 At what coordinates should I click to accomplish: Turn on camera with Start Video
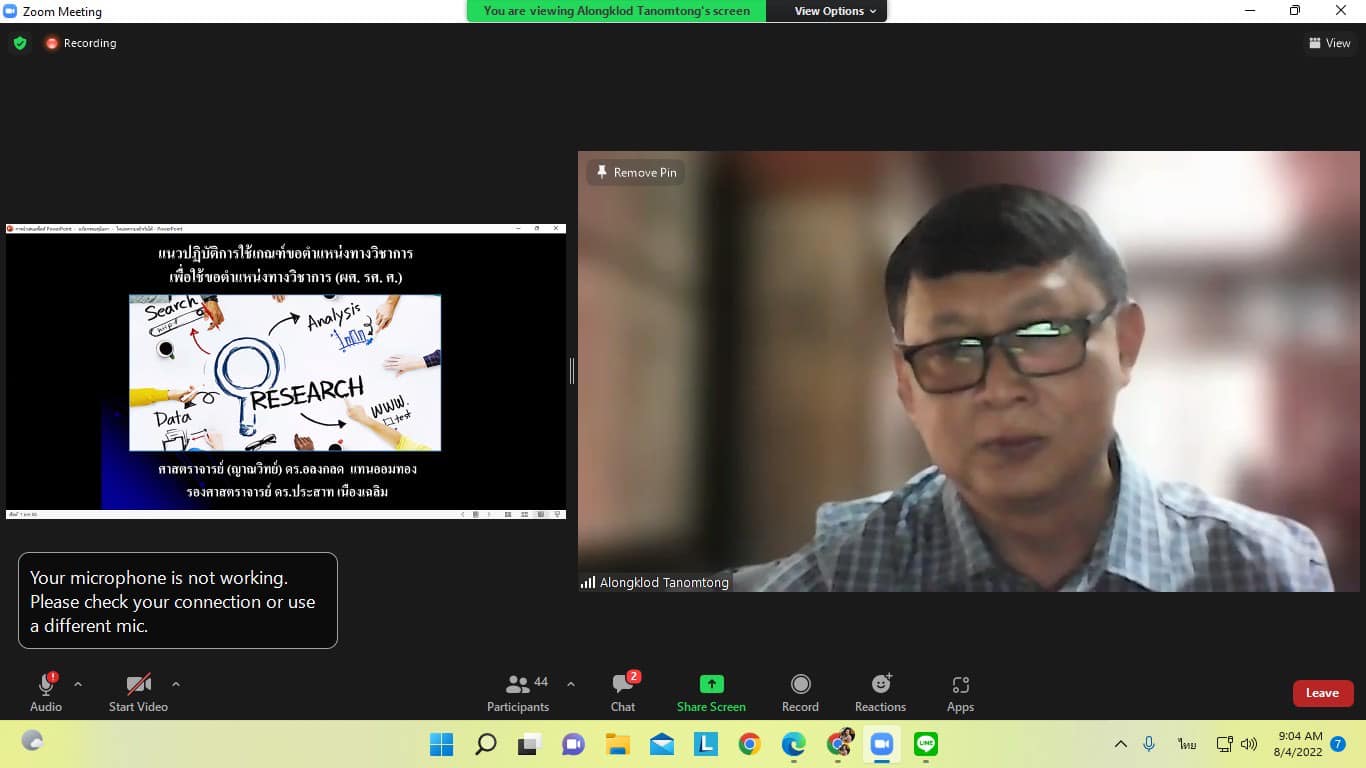[138, 692]
